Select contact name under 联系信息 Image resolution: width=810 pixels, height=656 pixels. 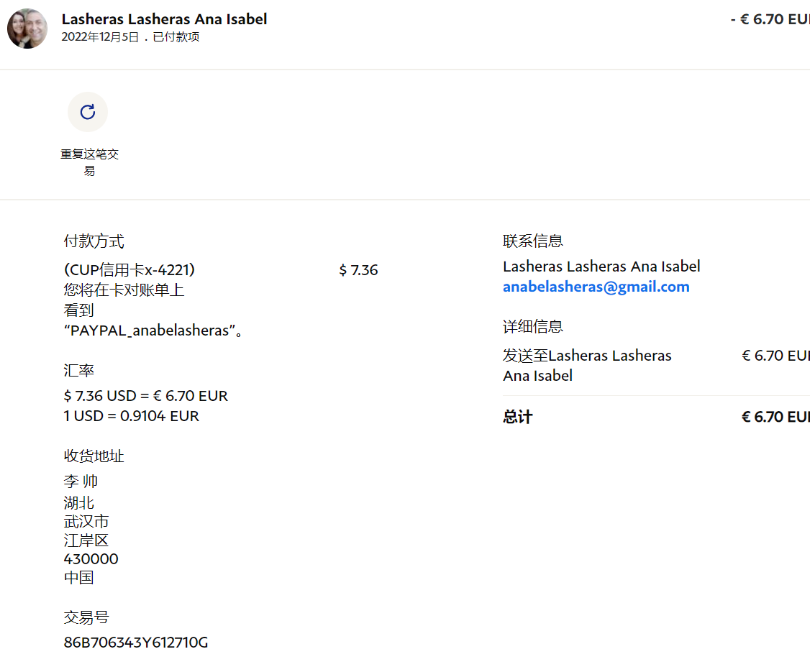coord(601,267)
